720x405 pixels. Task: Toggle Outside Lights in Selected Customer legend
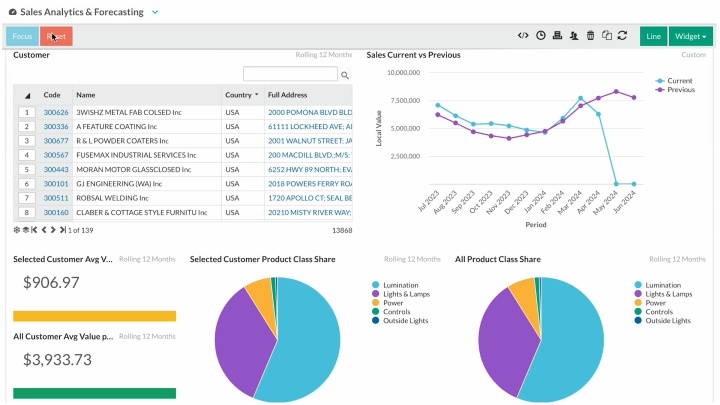[x=400, y=321]
